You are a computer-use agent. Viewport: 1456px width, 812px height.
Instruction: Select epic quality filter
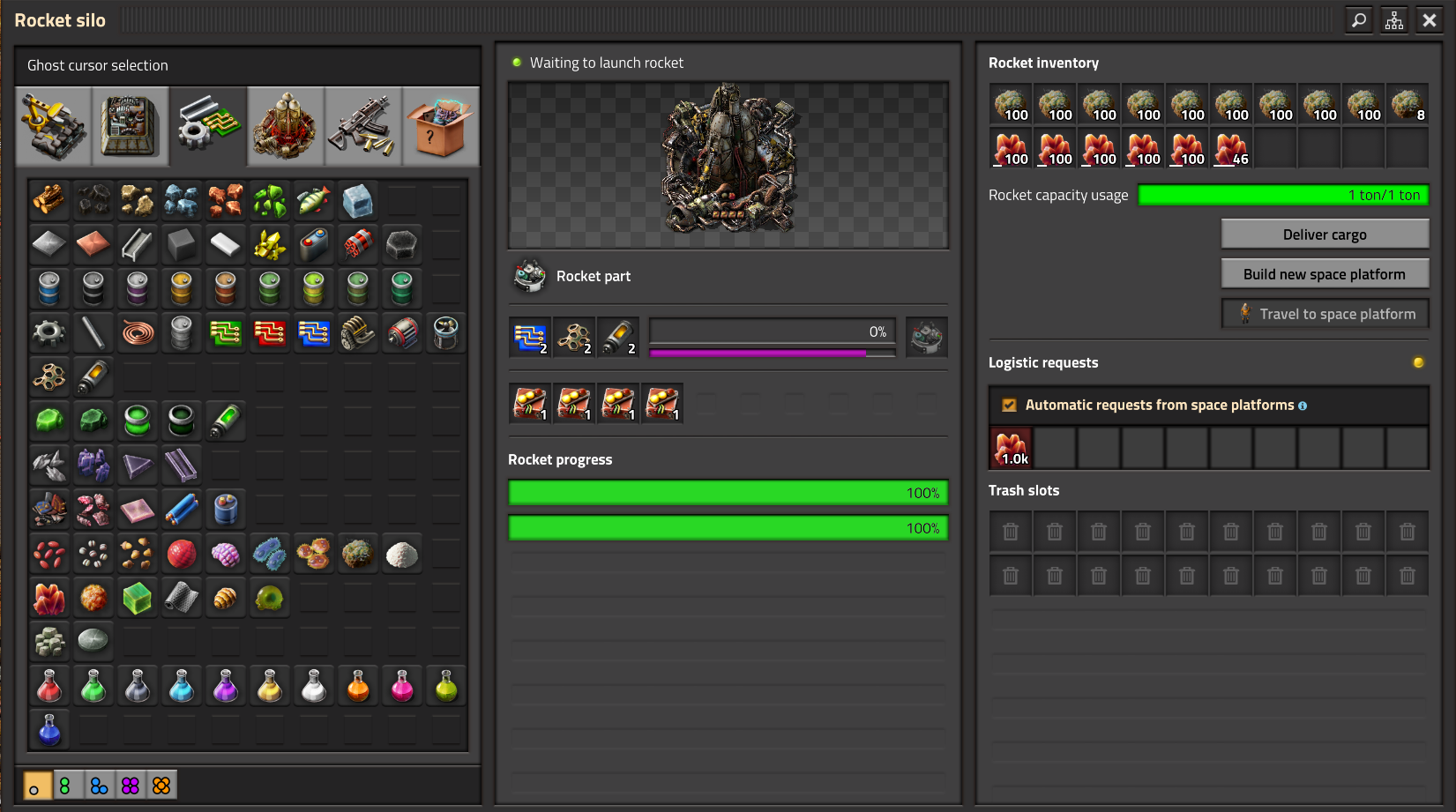point(131,785)
